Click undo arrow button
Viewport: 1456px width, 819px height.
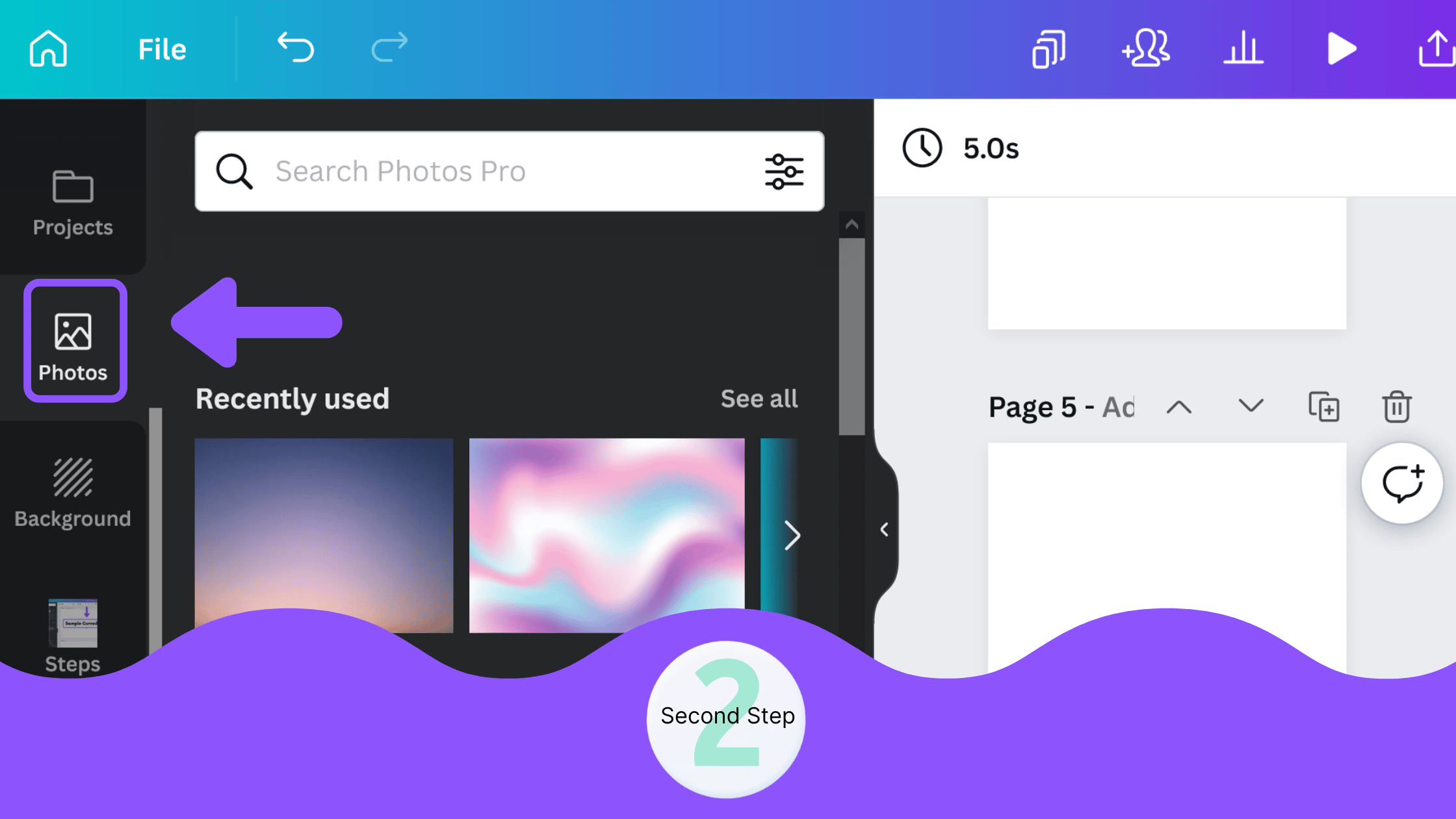pos(295,48)
